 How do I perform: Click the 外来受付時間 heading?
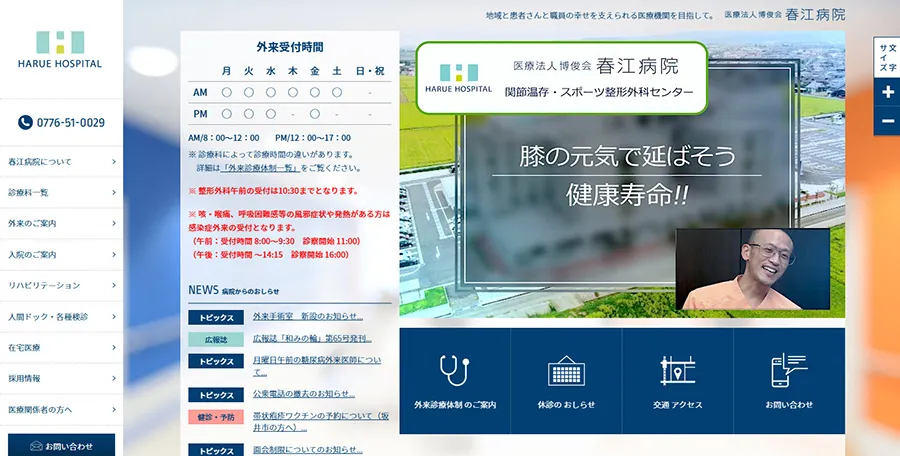click(x=290, y=47)
